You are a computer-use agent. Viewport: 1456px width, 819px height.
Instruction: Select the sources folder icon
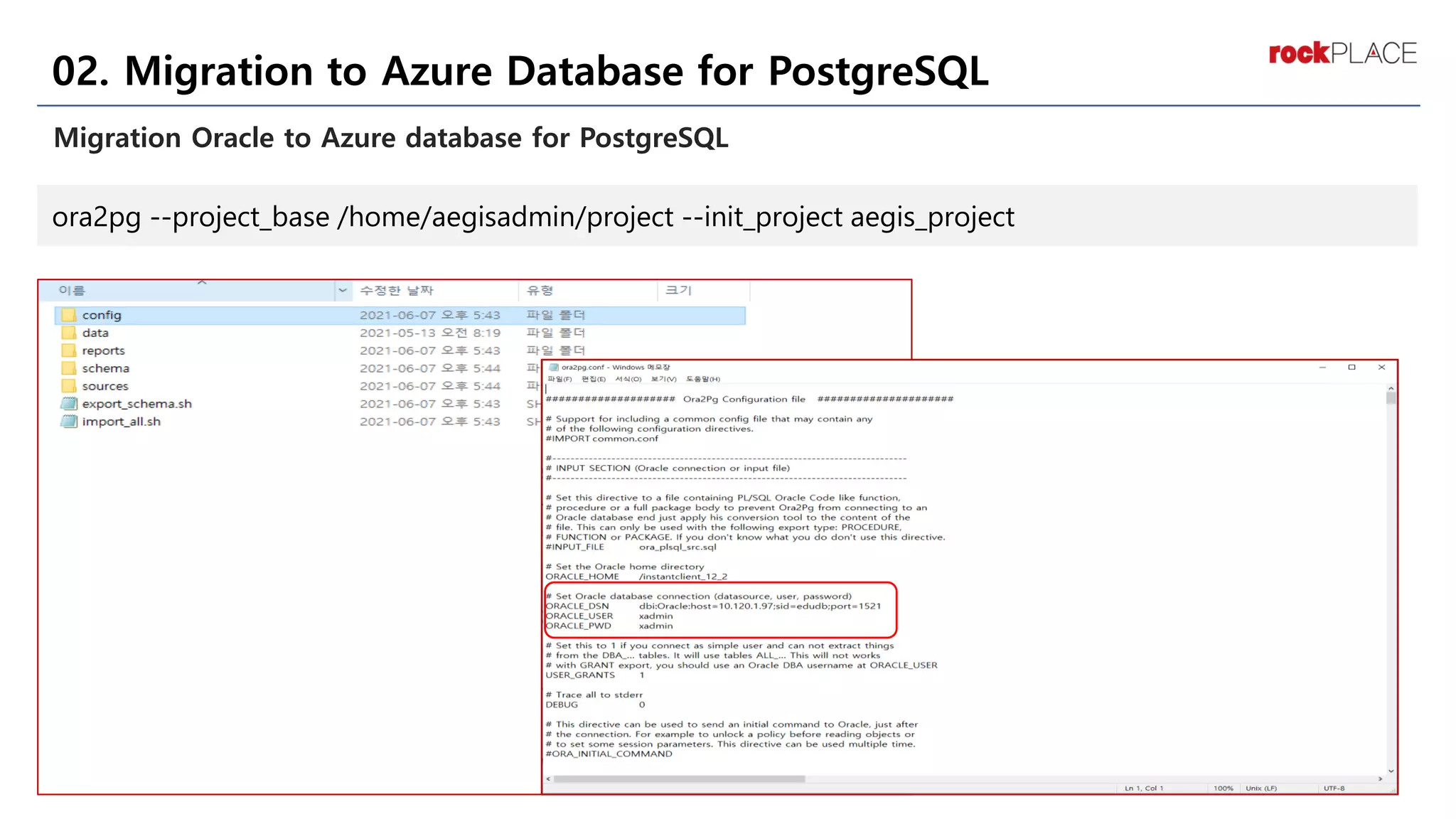(x=68, y=386)
